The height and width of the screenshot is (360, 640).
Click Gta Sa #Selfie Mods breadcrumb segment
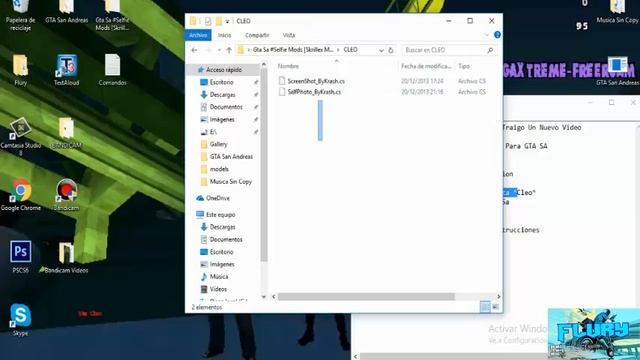(293, 50)
